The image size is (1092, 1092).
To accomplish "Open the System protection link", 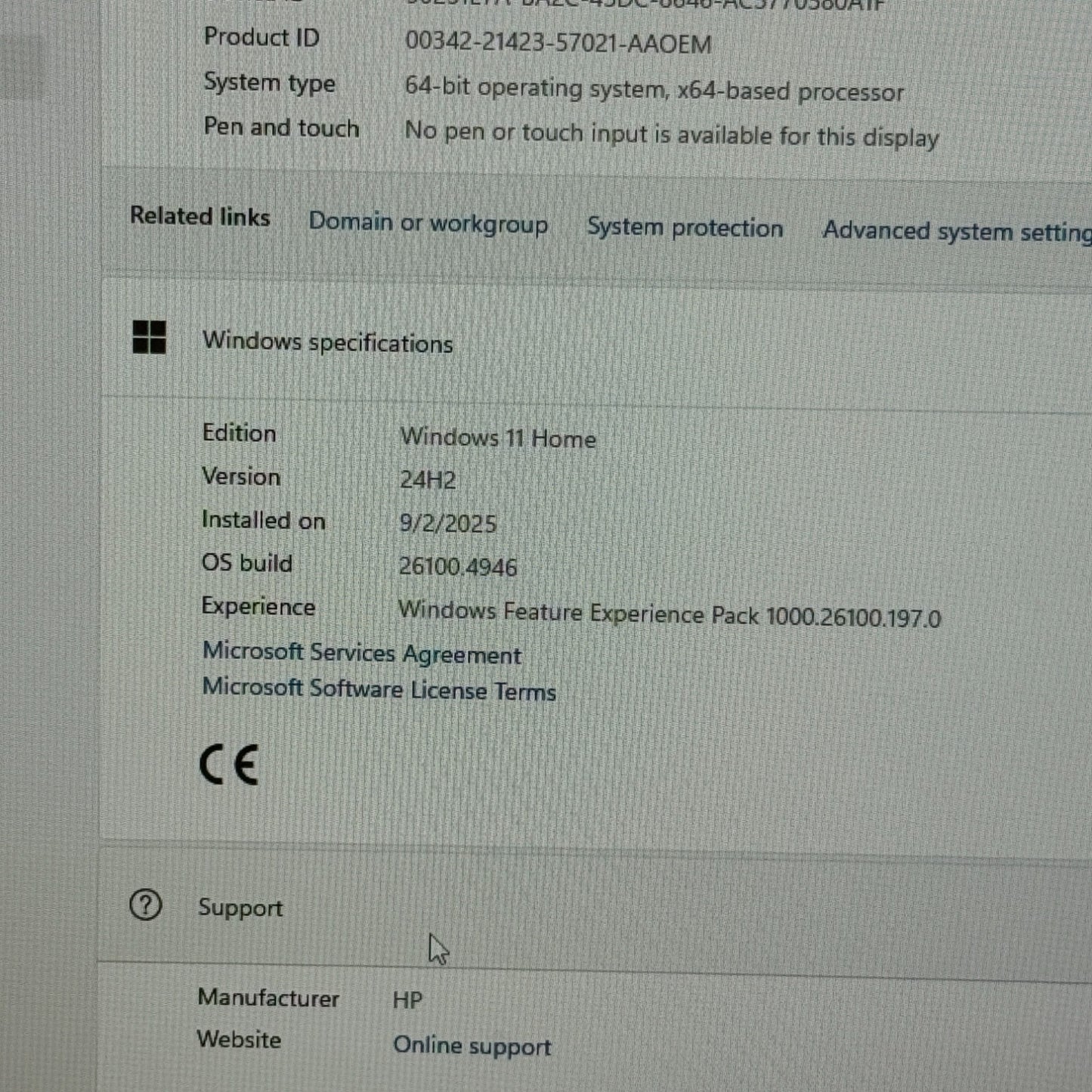I will click(x=685, y=227).
